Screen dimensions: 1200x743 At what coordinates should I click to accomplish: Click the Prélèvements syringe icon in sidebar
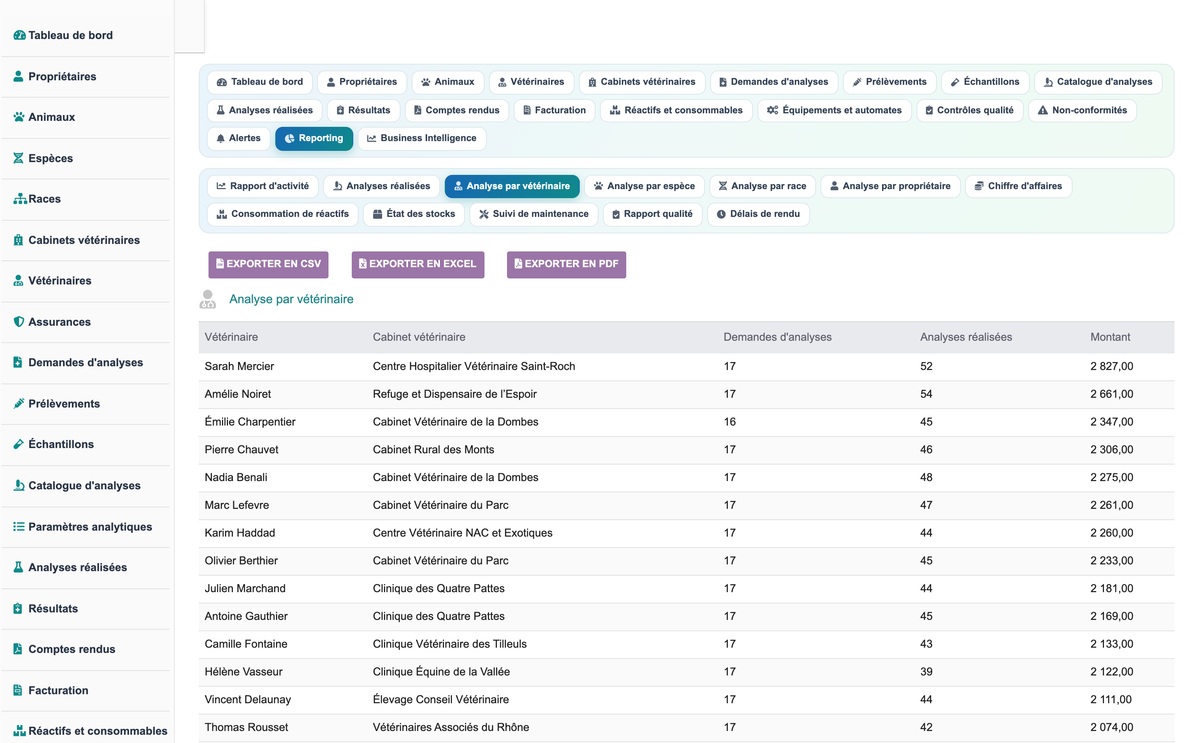[x=19, y=404]
